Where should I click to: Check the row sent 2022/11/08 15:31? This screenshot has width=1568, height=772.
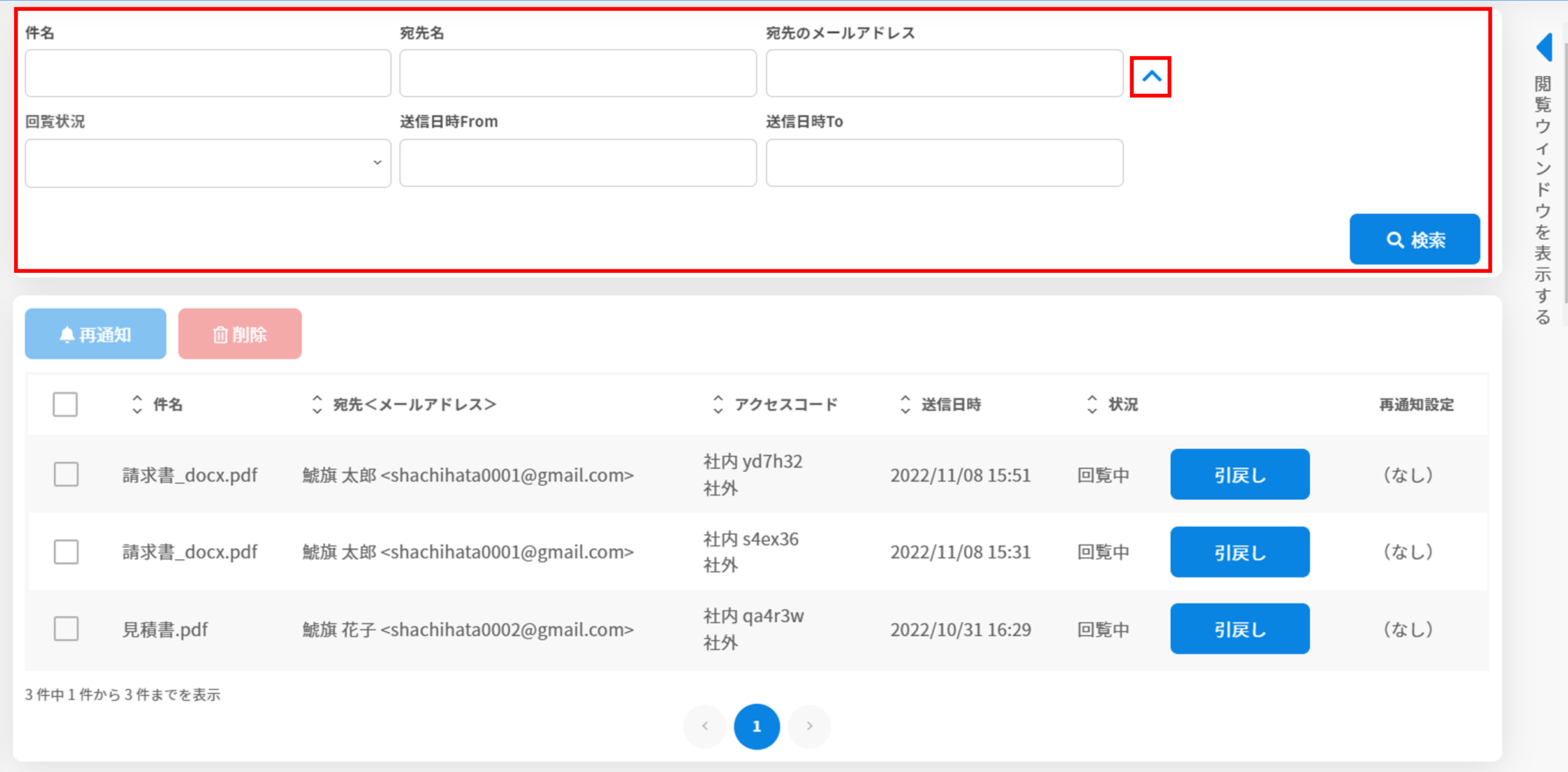pos(66,551)
